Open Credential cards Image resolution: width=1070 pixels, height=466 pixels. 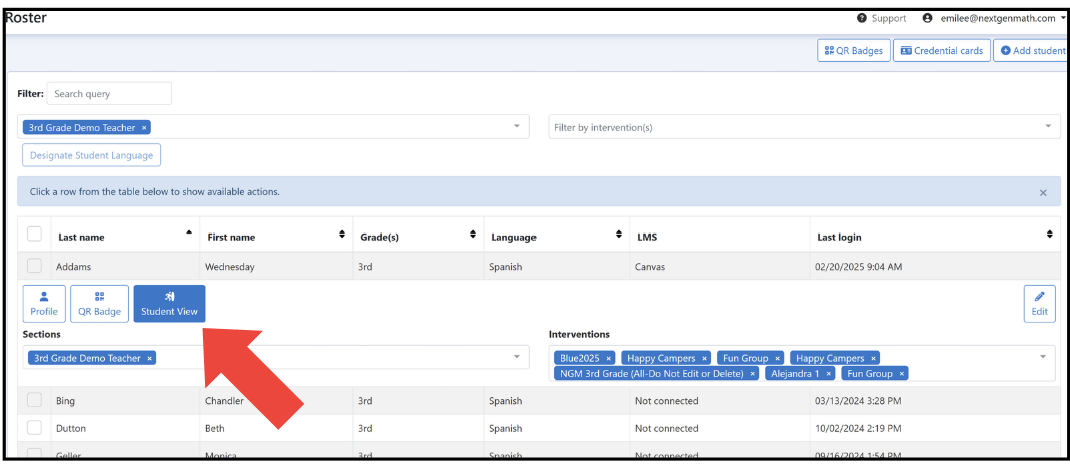point(942,50)
